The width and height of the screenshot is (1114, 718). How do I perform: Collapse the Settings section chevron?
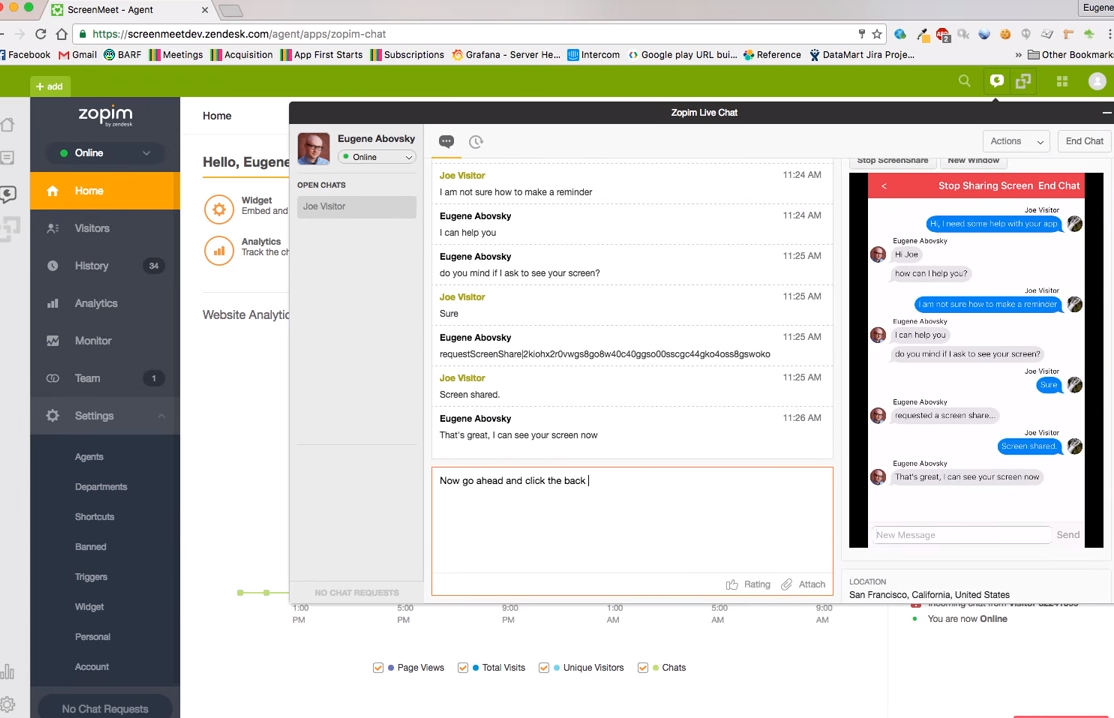(161, 416)
